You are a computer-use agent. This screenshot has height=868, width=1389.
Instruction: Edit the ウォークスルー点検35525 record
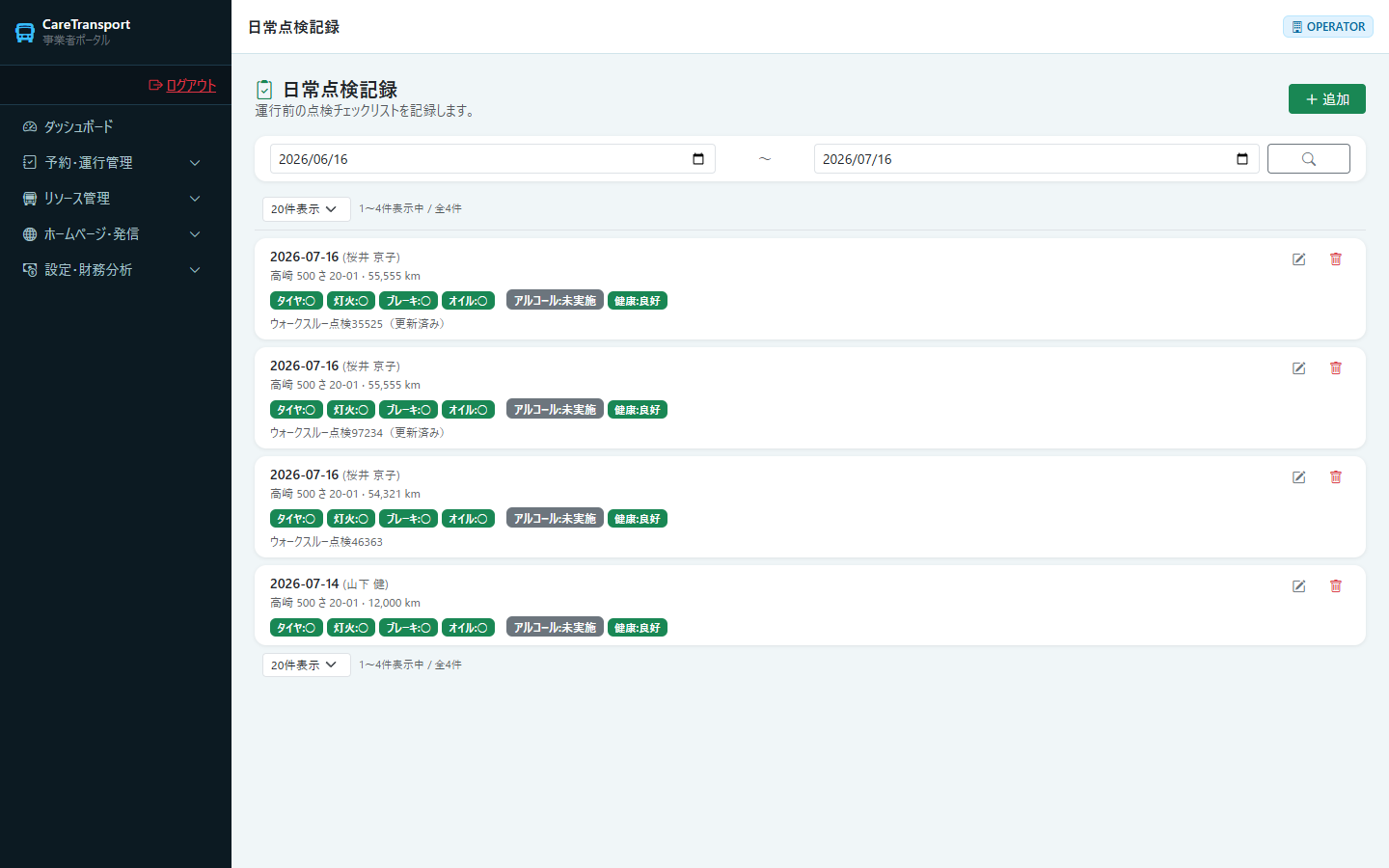point(1299,259)
